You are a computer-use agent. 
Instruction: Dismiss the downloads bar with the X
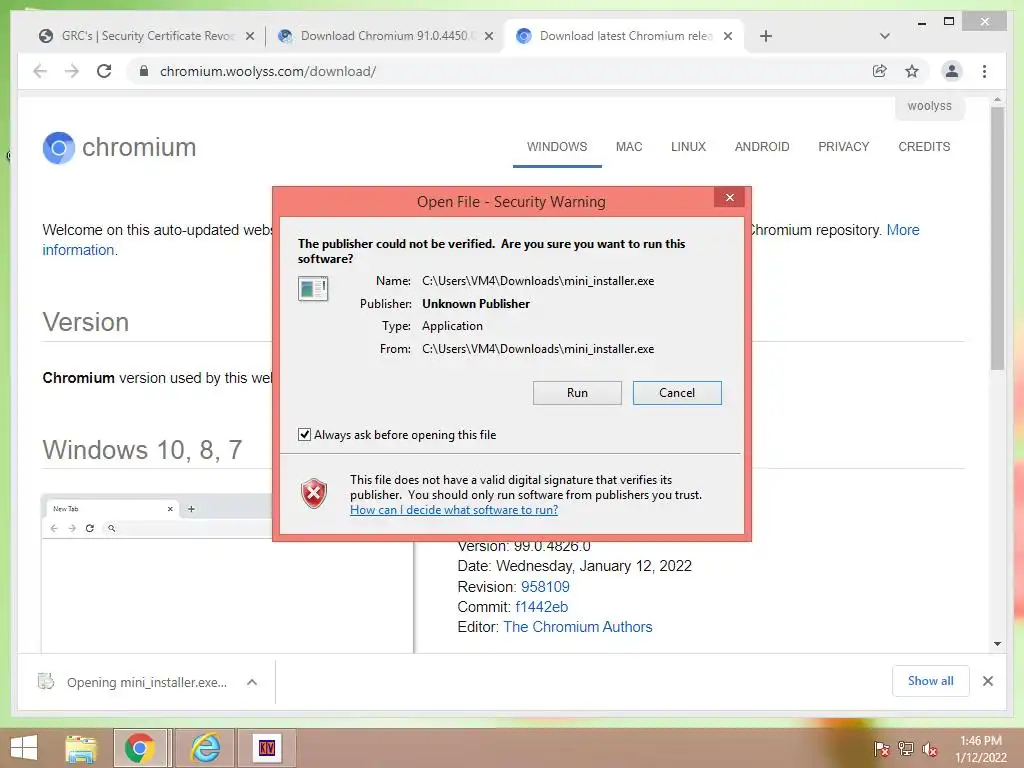(x=987, y=681)
